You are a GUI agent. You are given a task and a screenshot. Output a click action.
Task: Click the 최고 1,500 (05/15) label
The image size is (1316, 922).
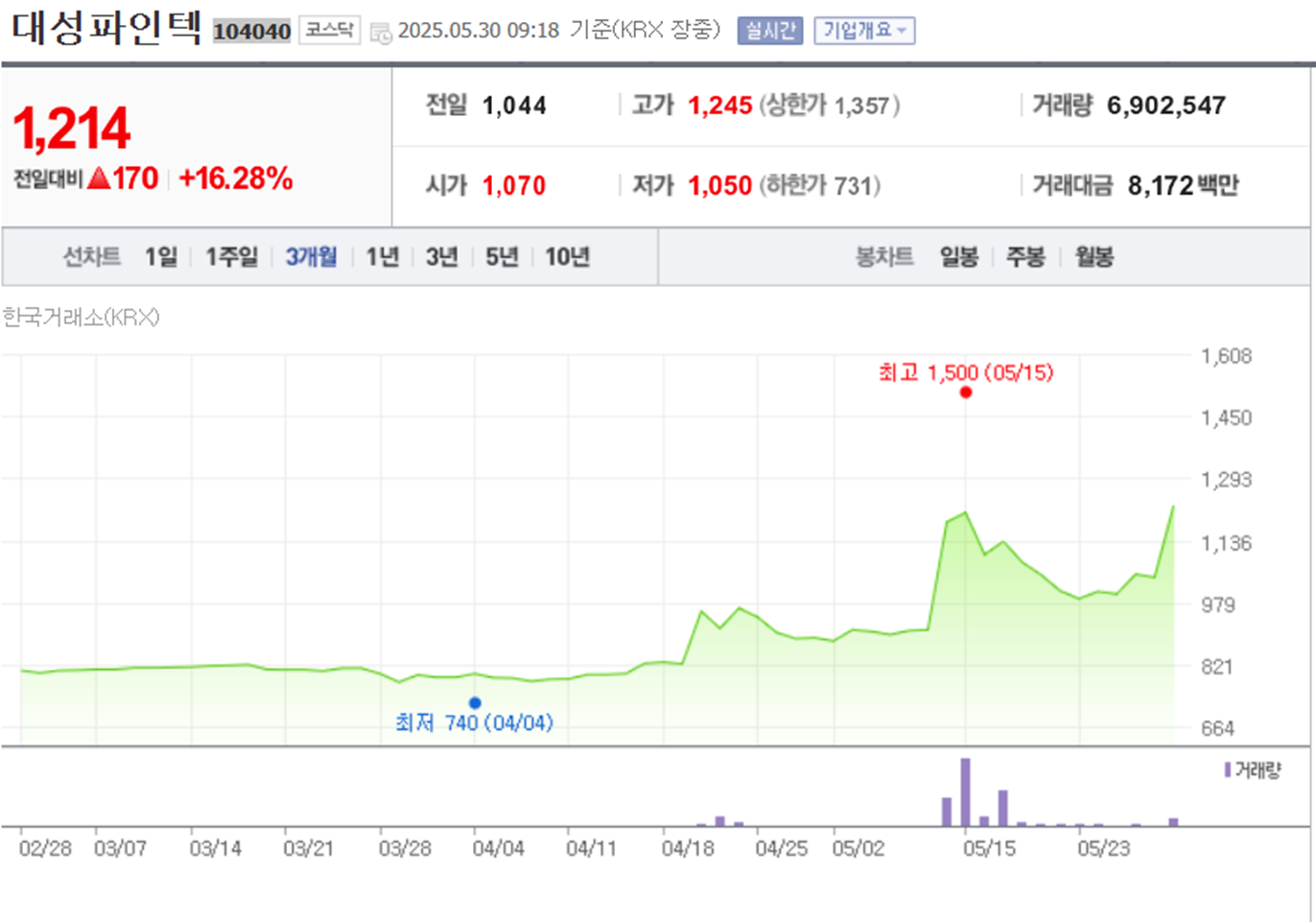click(x=966, y=372)
